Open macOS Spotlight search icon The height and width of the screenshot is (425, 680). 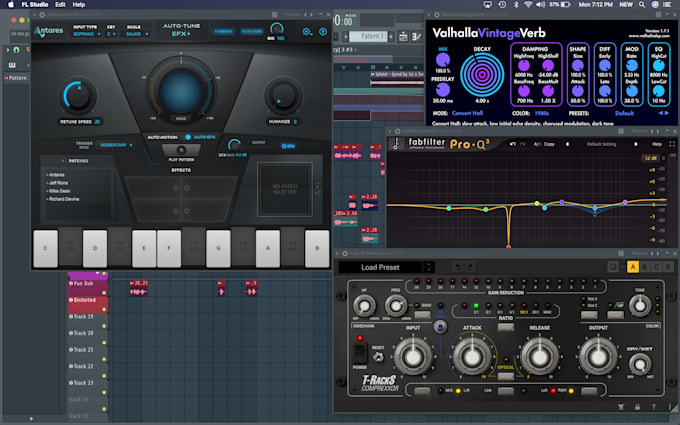642,4
